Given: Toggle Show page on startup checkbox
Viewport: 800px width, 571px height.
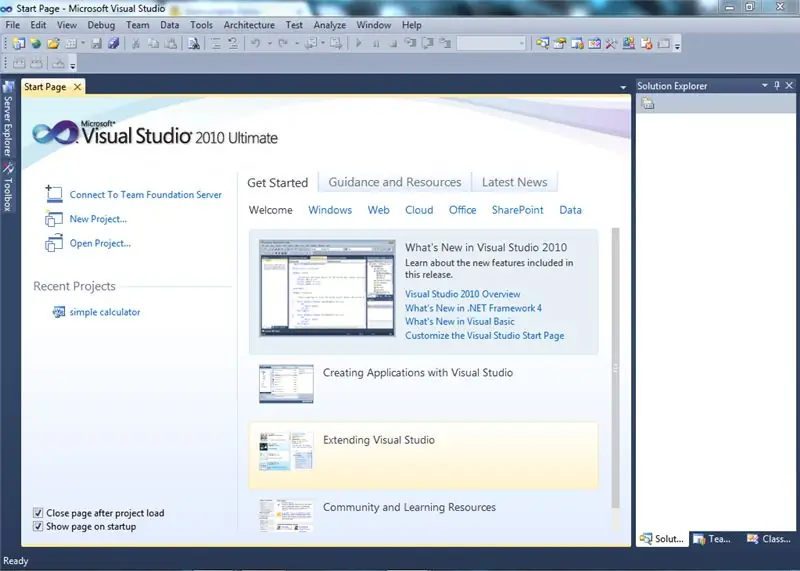Looking at the screenshot, I should tap(38, 526).
